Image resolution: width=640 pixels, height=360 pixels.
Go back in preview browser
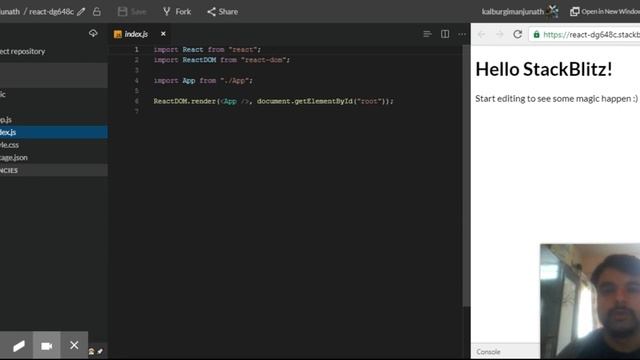click(x=482, y=34)
